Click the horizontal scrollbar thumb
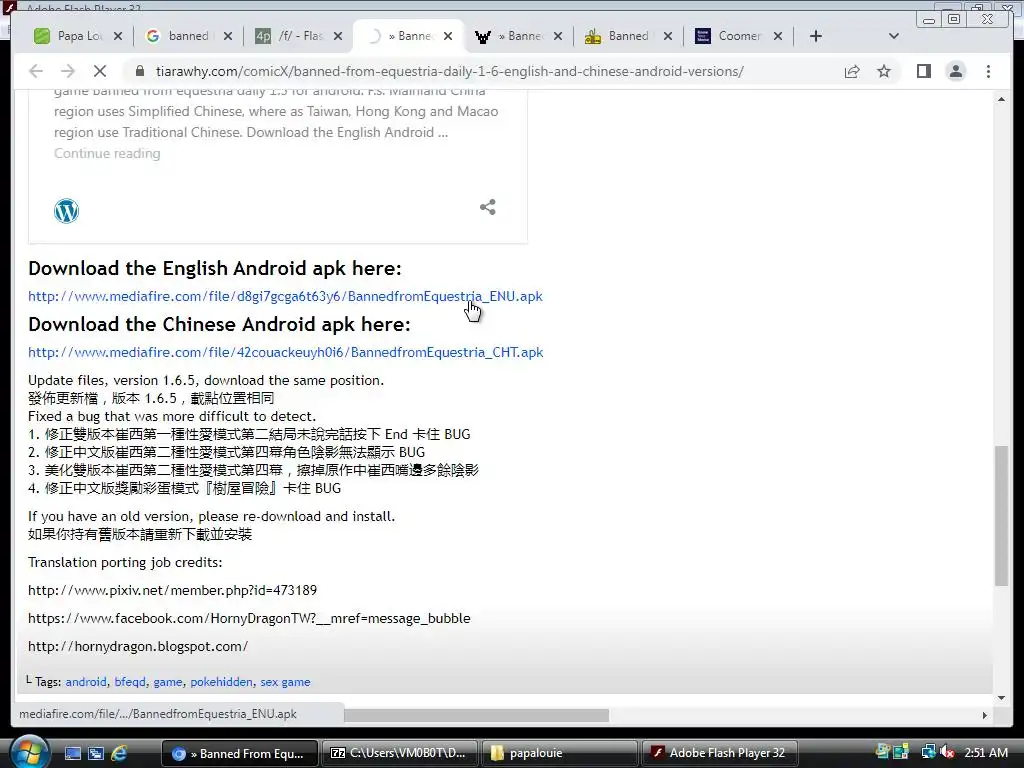Screen dimensions: 1024x768 pos(477,716)
